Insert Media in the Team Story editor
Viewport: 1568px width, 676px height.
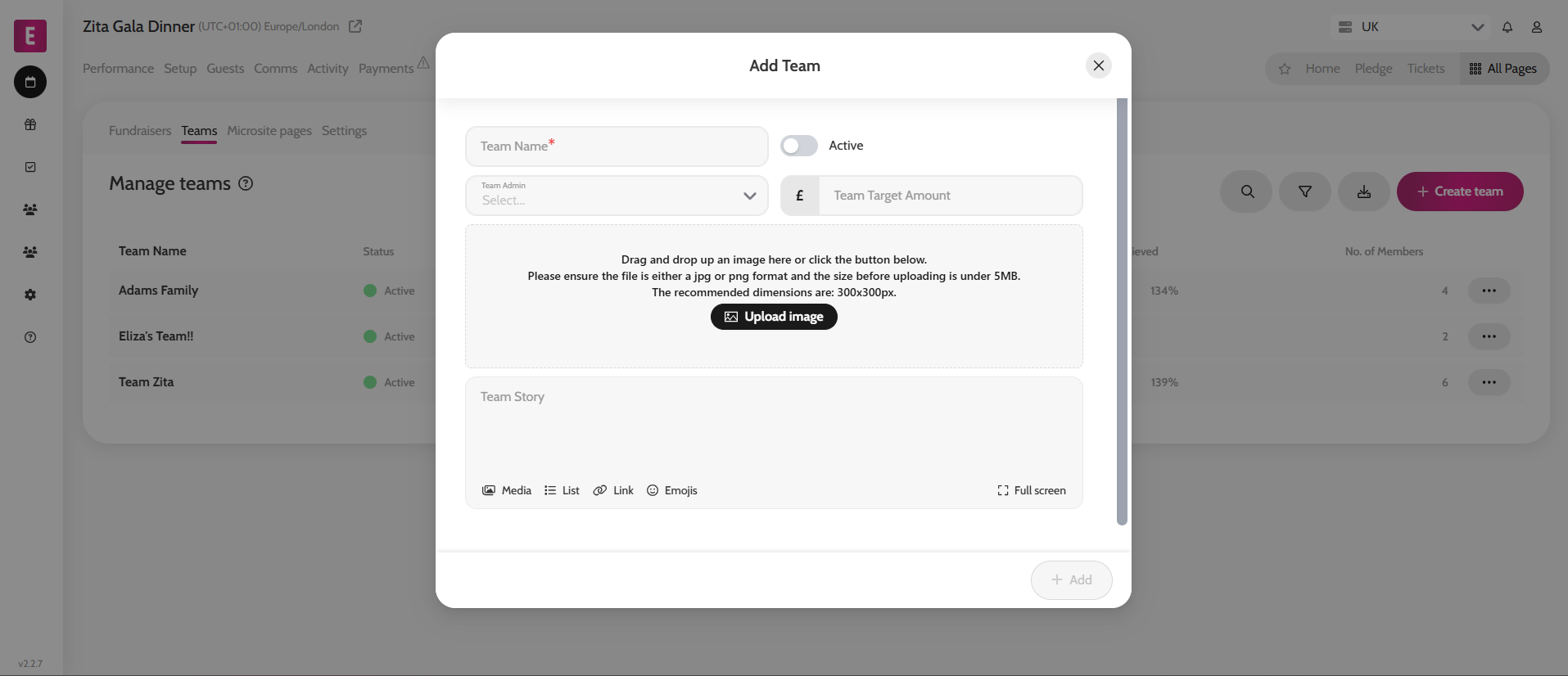(507, 490)
